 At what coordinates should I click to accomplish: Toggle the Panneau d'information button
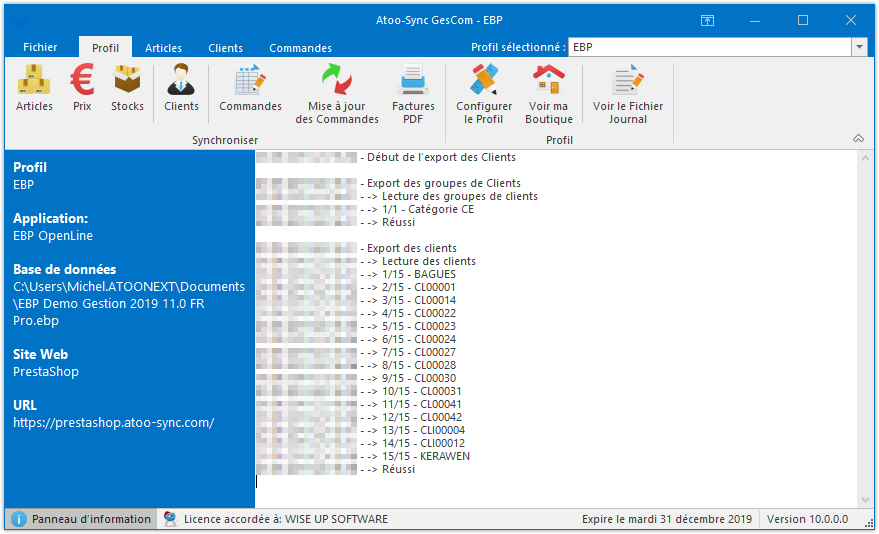pyautogui.click(x=81, y=519)
